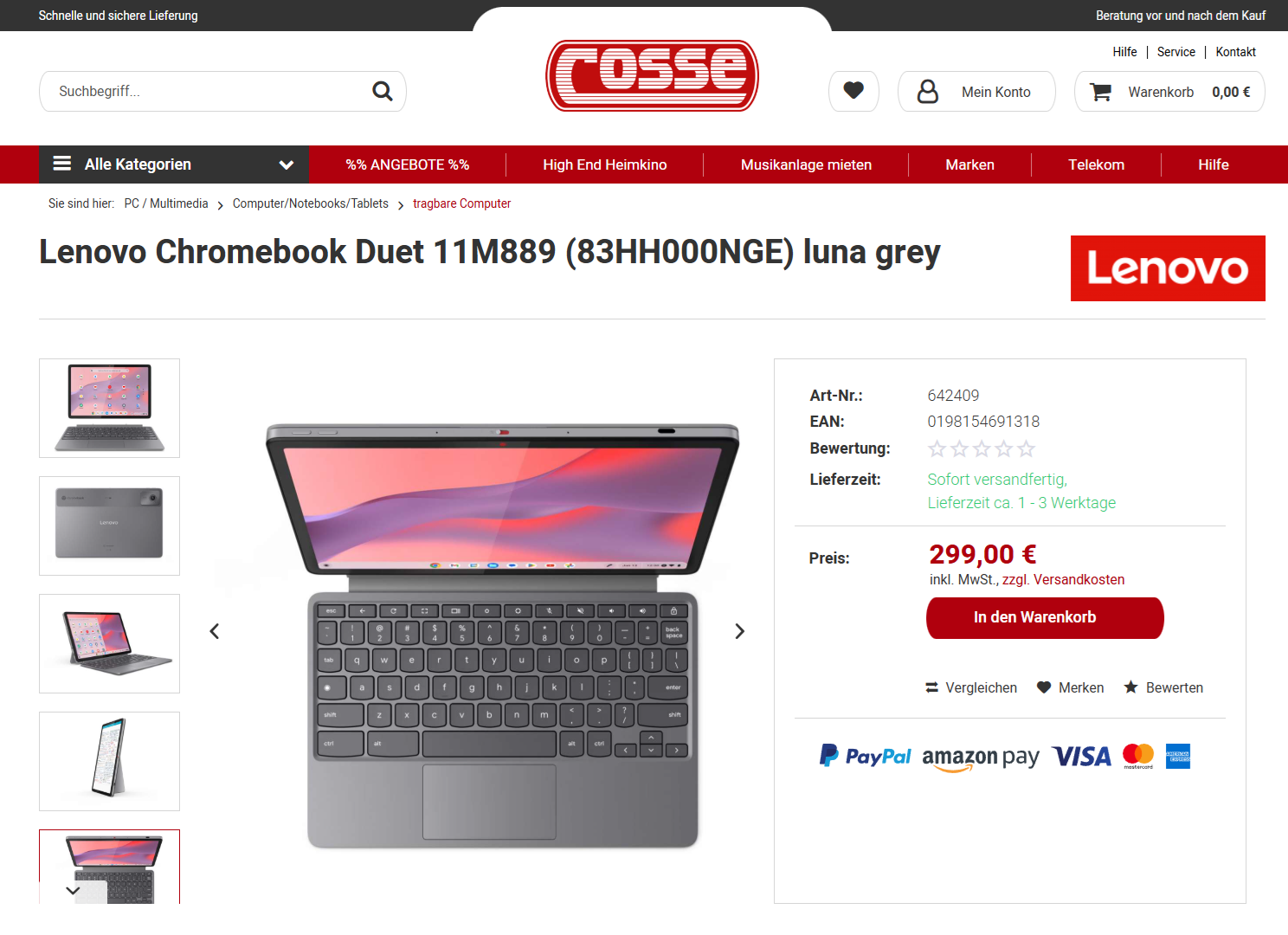Image resolution: width=1288 pixels, height=935 pixels.
Task: Click Bewerten star to review product
Action: tap(1163, 687)
